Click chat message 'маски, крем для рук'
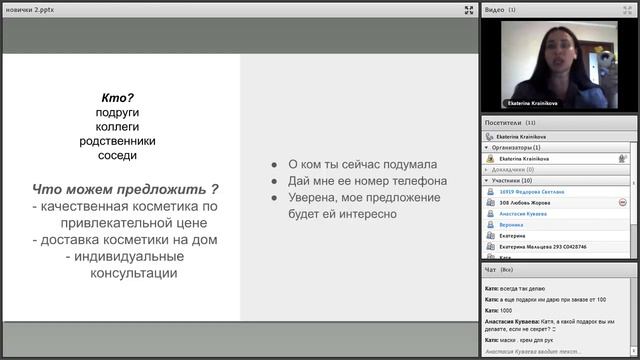The height and width of the screenshot is (360, 640). (519, 340)
